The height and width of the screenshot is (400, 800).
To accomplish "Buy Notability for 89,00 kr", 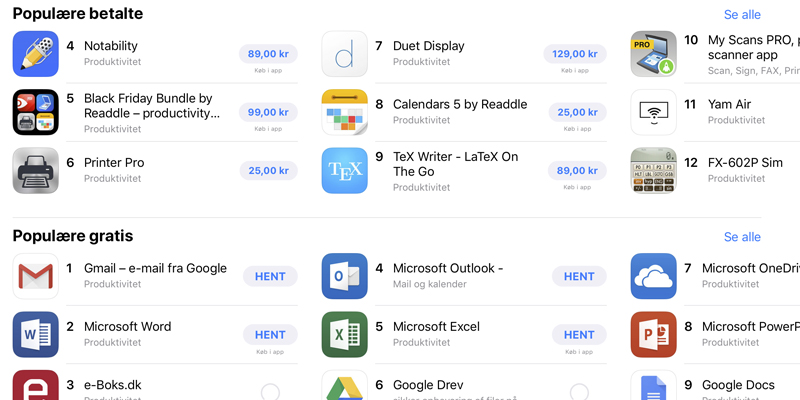I will tap(268, 54).
